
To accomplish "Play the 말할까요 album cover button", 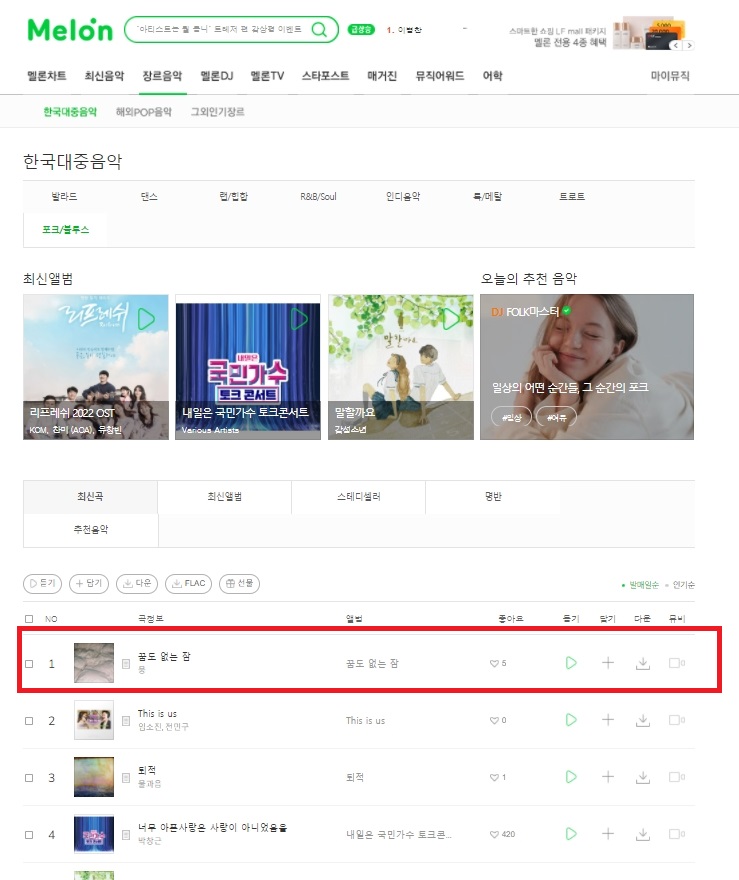I will [x=452, y=319].
